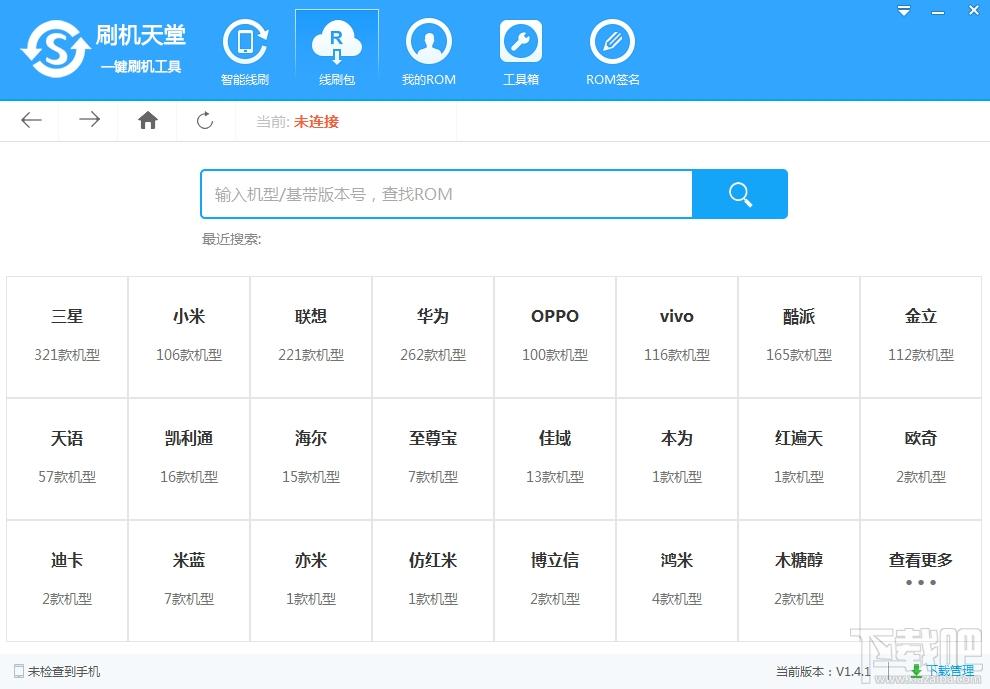Select the 米蓝 brand tile
990x689 pixels.
[x=189, y=580]
